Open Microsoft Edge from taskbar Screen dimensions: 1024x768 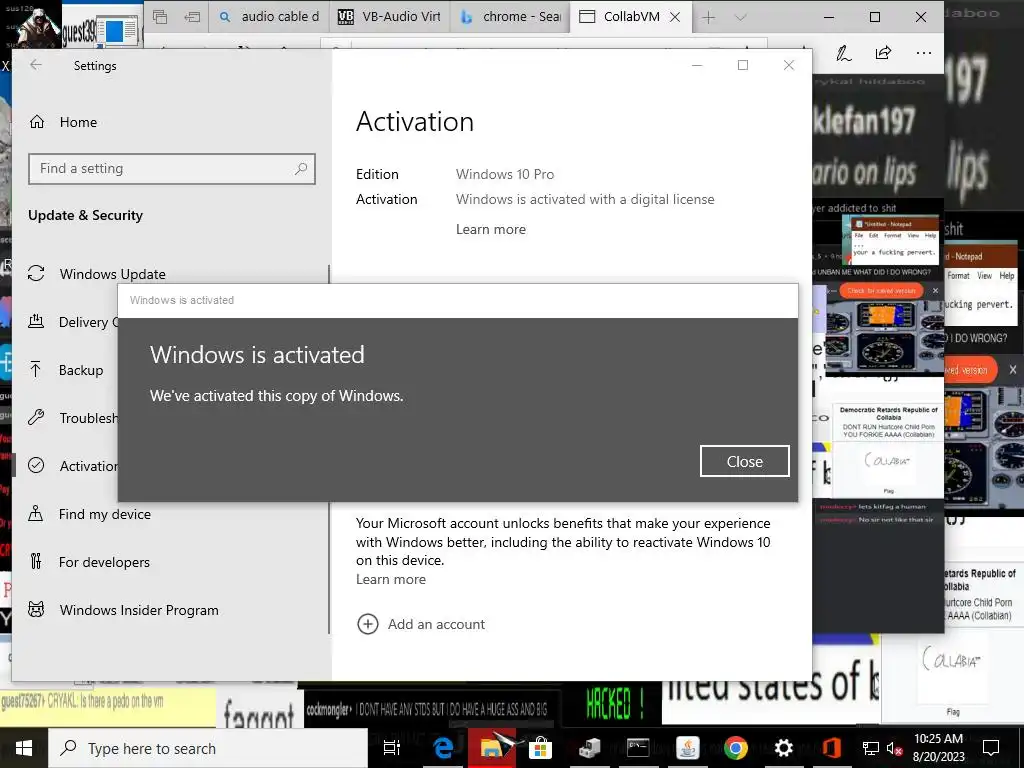[443, 748]
